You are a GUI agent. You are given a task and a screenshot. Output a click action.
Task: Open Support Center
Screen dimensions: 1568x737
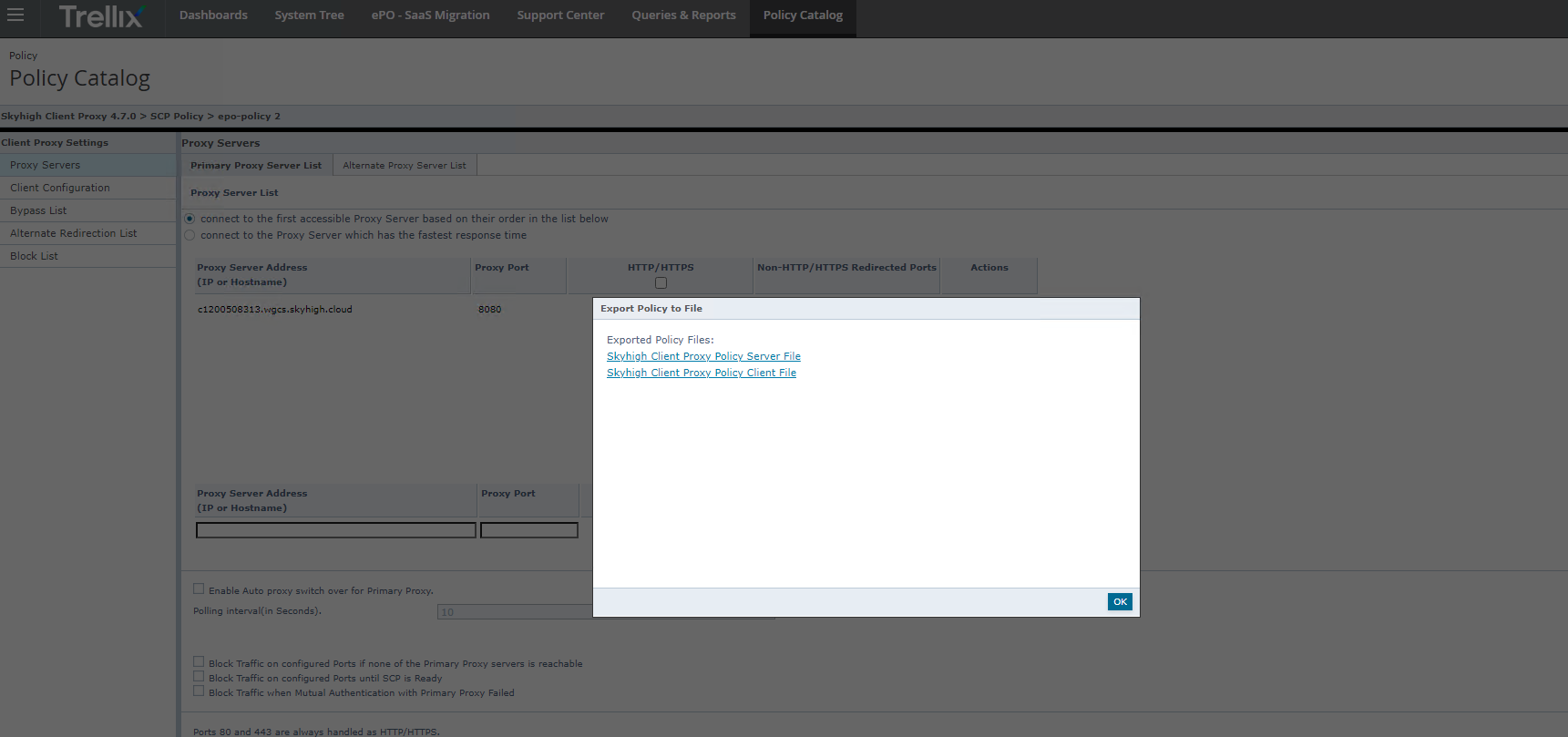(560, 15)
